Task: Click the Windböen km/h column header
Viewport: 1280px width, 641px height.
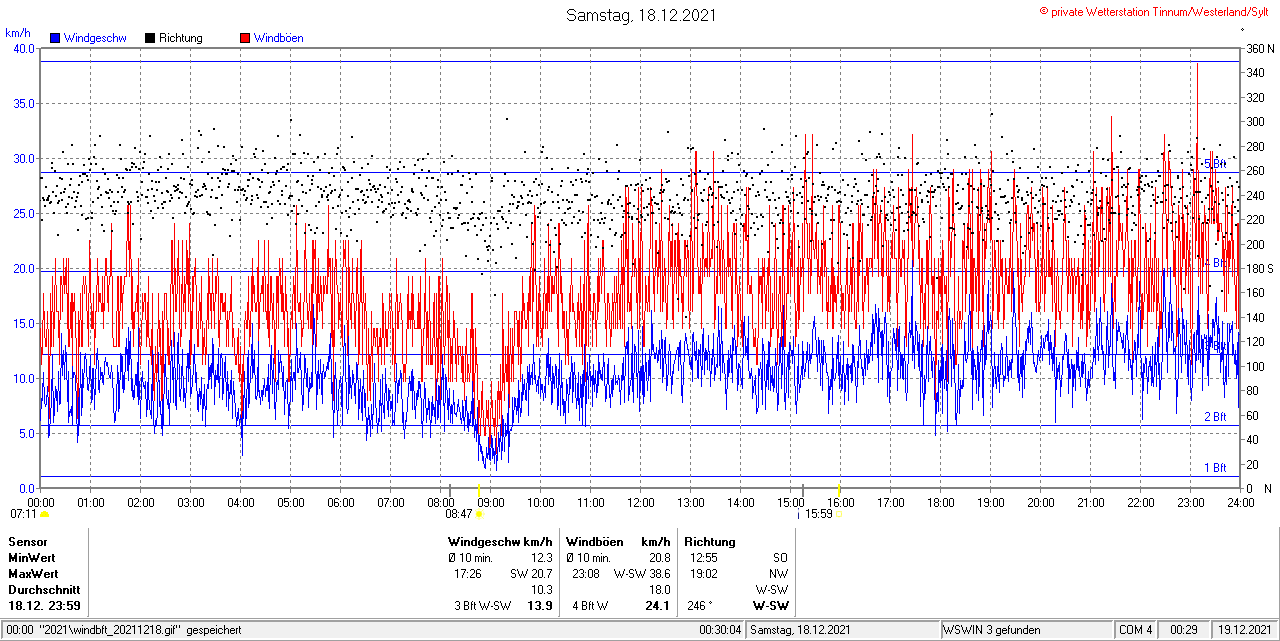Action: [617, 542]
